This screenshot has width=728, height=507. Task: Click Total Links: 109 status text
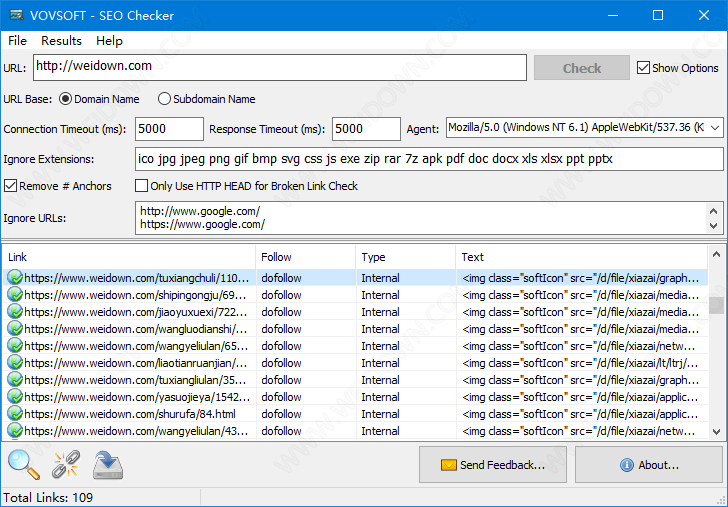point(48,498)
